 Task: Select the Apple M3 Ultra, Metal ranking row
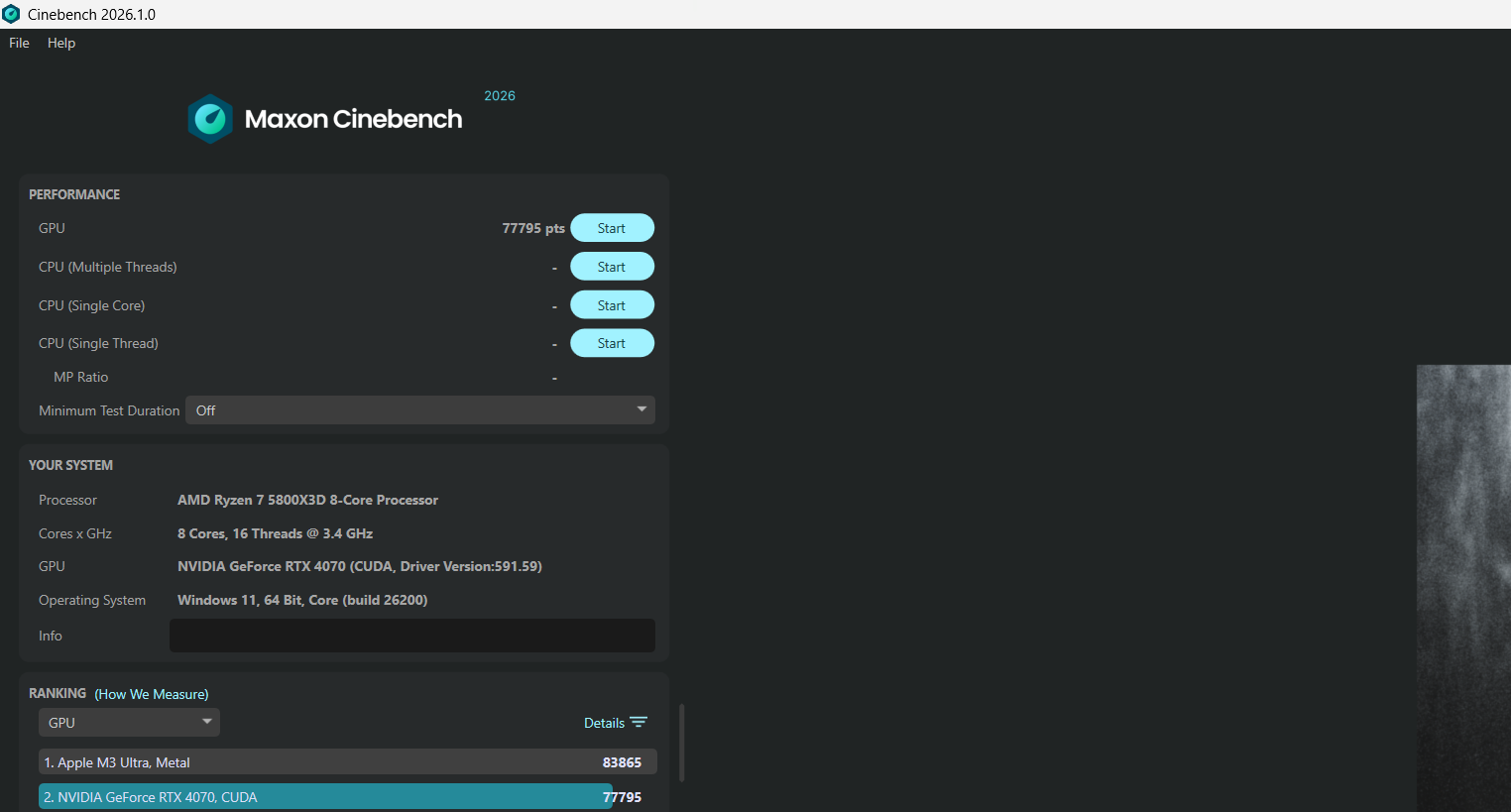click(x=347, y=762)
